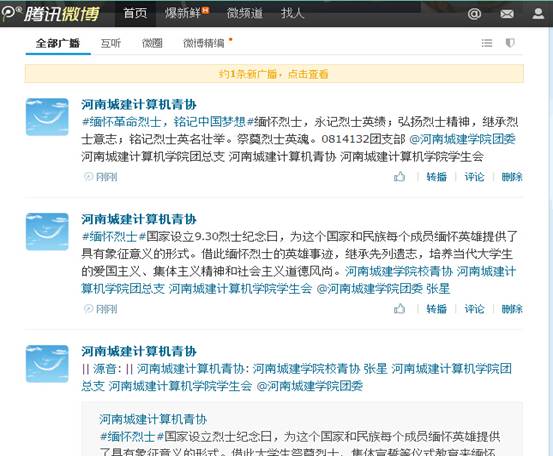Switch to list view icon
The image size is (553, 456).
pyautogui.click(x=487, y=43)
